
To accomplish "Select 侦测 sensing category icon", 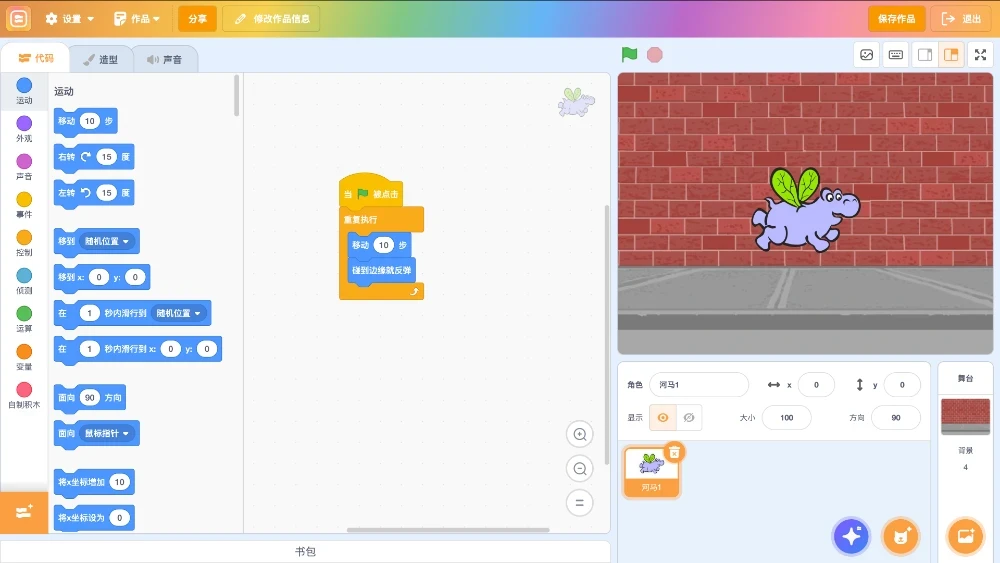I will tap(24, 275).
